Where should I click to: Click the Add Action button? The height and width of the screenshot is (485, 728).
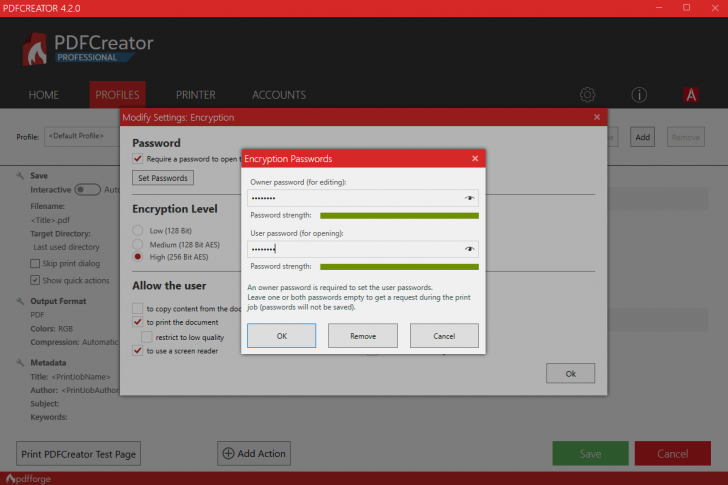coord(254,453)
